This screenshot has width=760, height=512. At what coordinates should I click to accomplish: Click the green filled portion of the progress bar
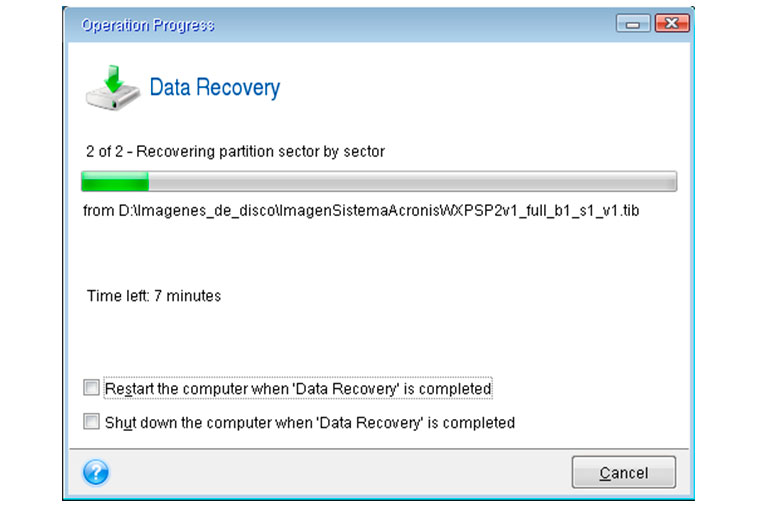tap(115, 181)
